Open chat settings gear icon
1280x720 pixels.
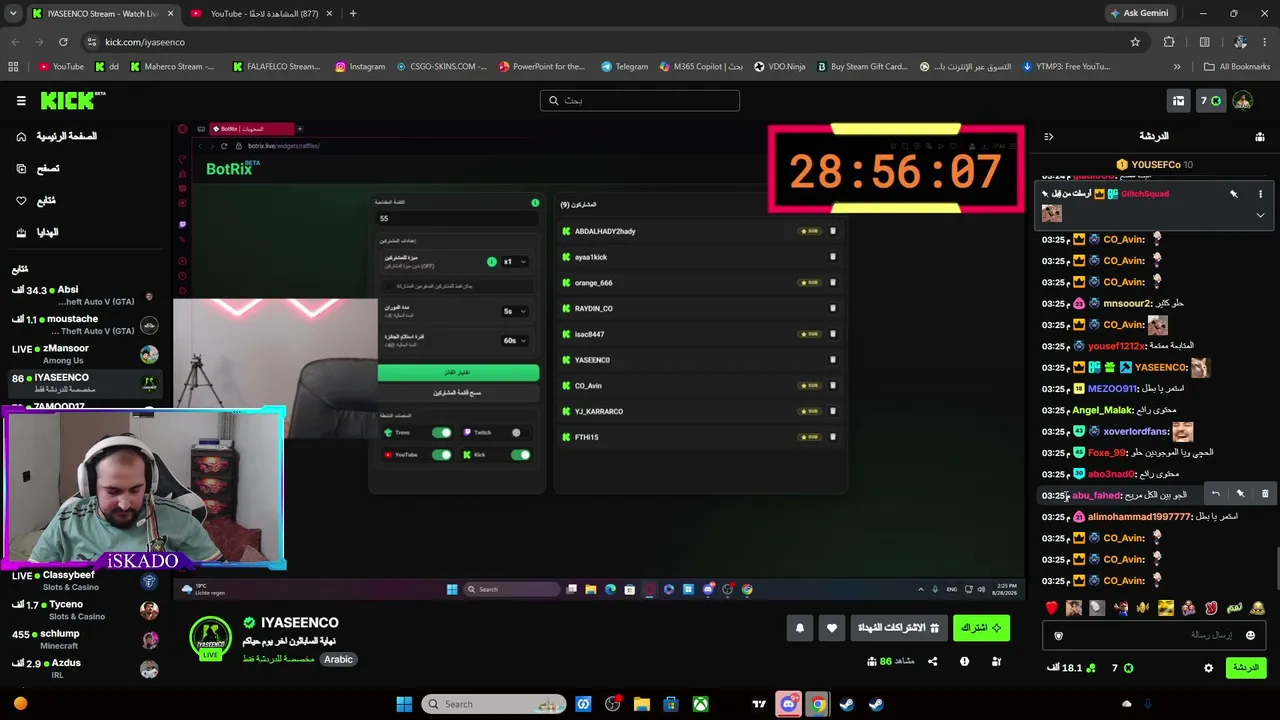(x=1208, y=668)
